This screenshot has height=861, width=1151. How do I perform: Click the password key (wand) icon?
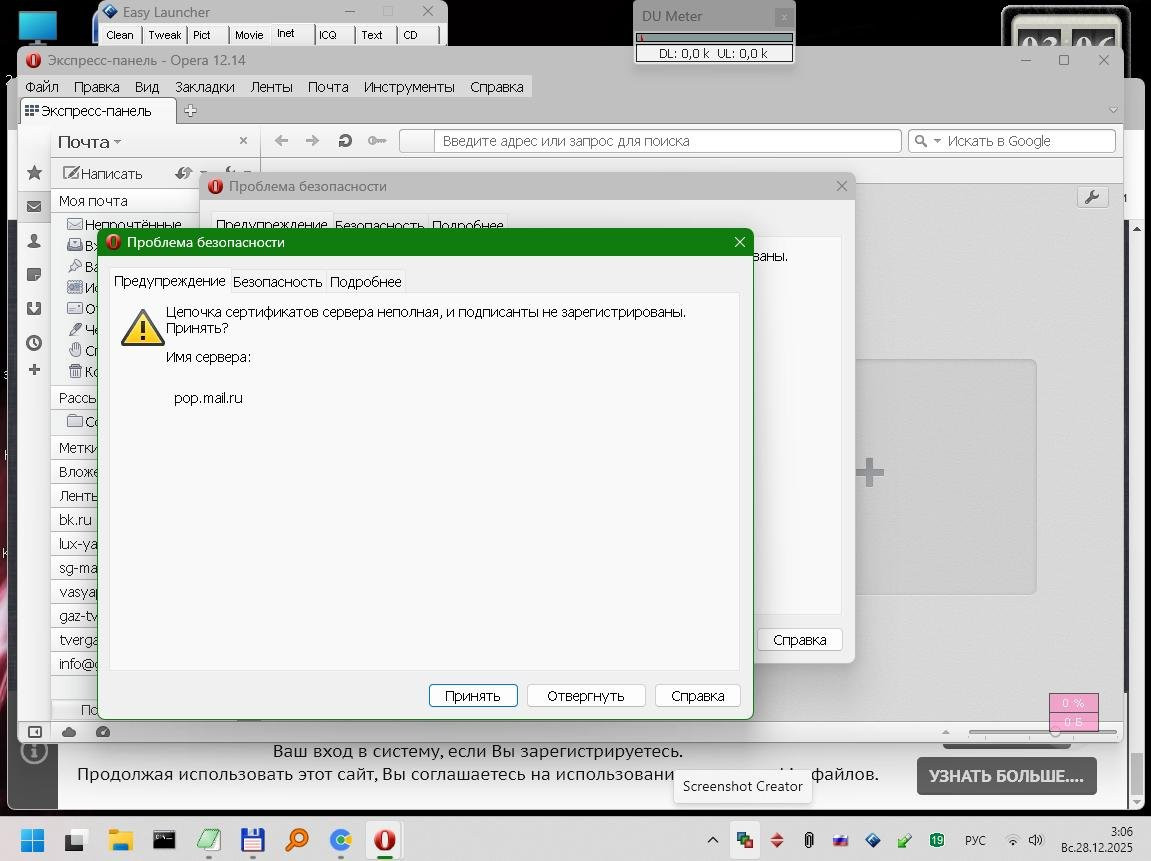[x=377, y=140]
